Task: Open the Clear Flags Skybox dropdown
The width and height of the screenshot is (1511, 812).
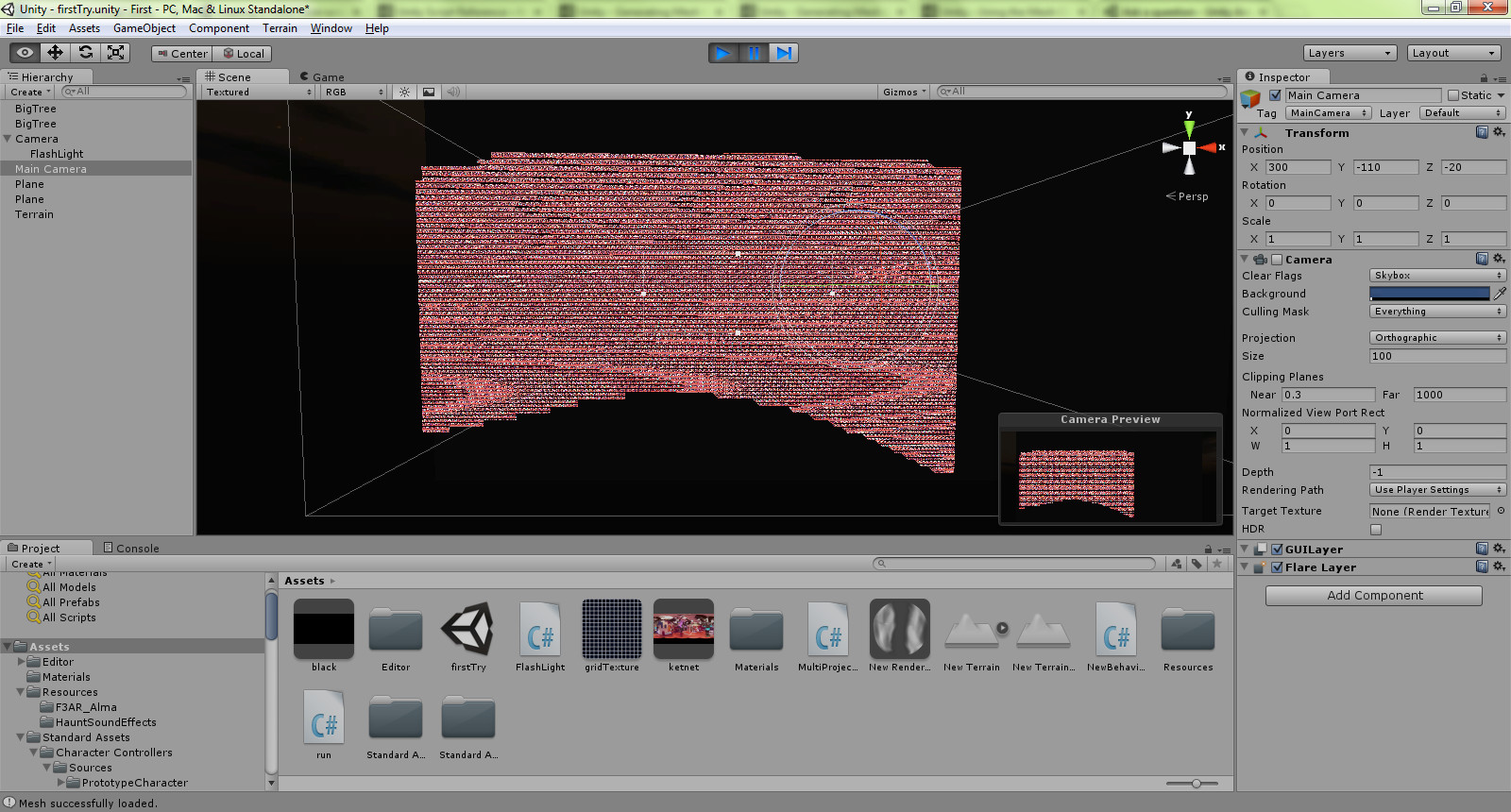Action: point(1437,276)
